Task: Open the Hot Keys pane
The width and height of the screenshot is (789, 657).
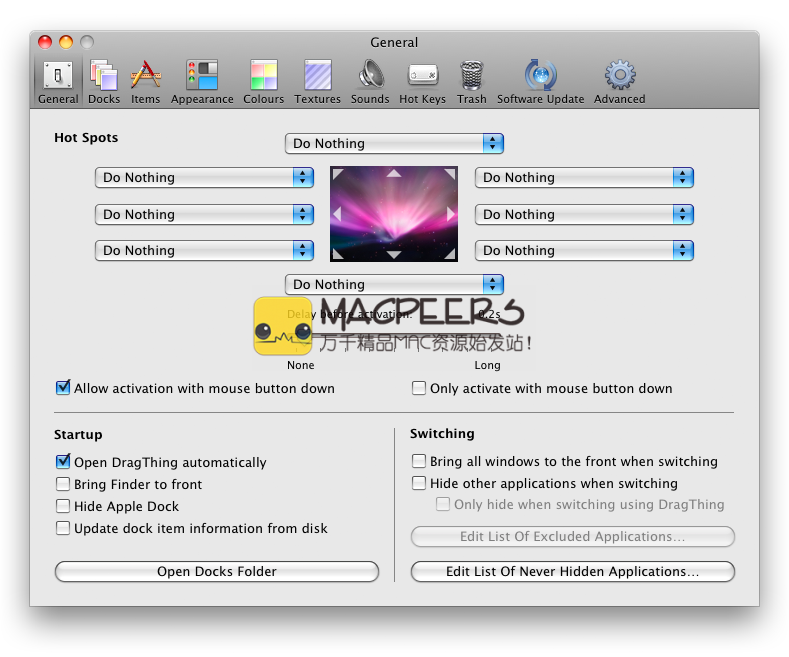Action: 422,82
